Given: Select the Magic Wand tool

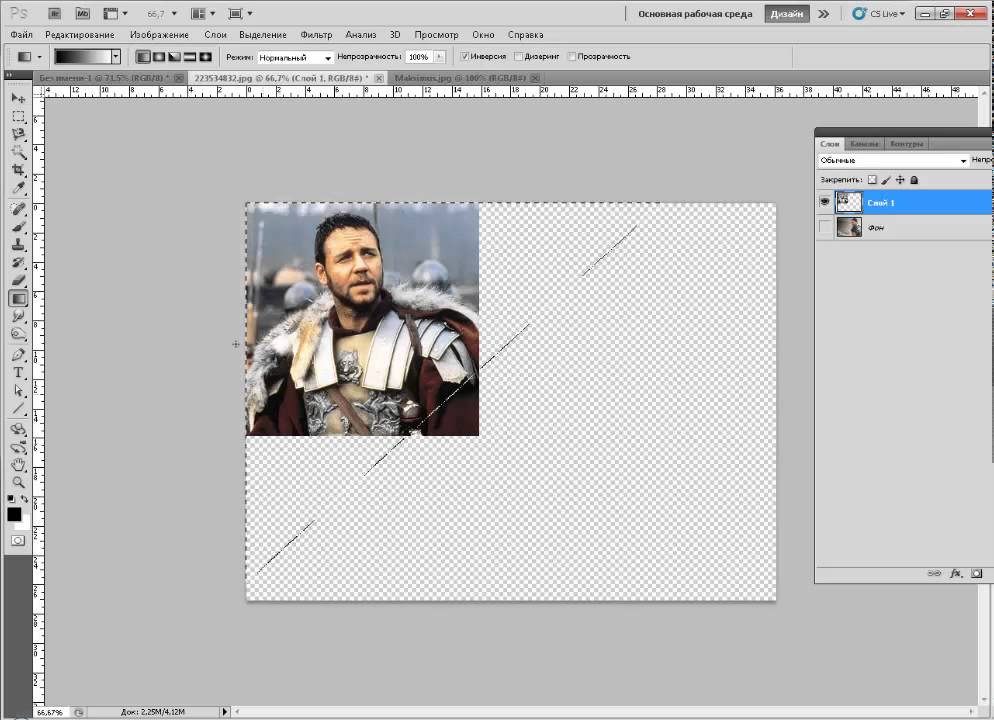Looking at the screenshot, I should coord(18,152).
